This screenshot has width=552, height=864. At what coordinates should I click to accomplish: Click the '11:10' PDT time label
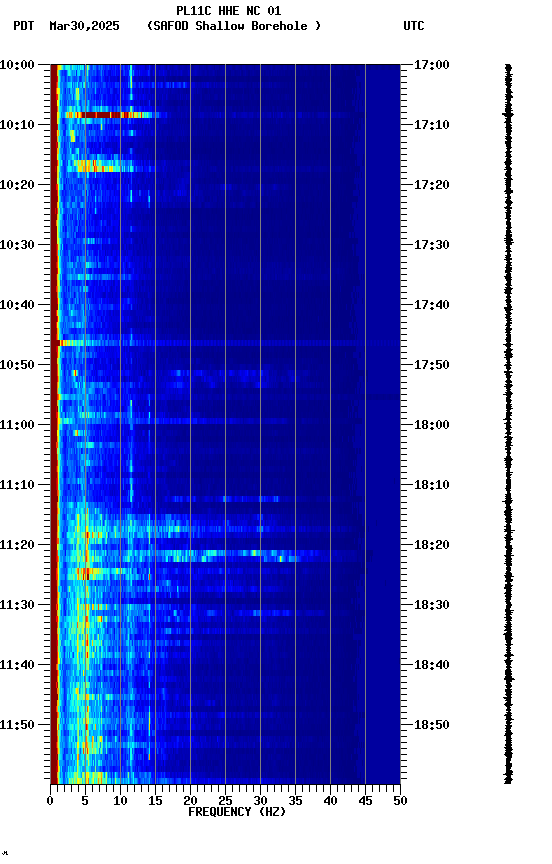coord(17,485)
